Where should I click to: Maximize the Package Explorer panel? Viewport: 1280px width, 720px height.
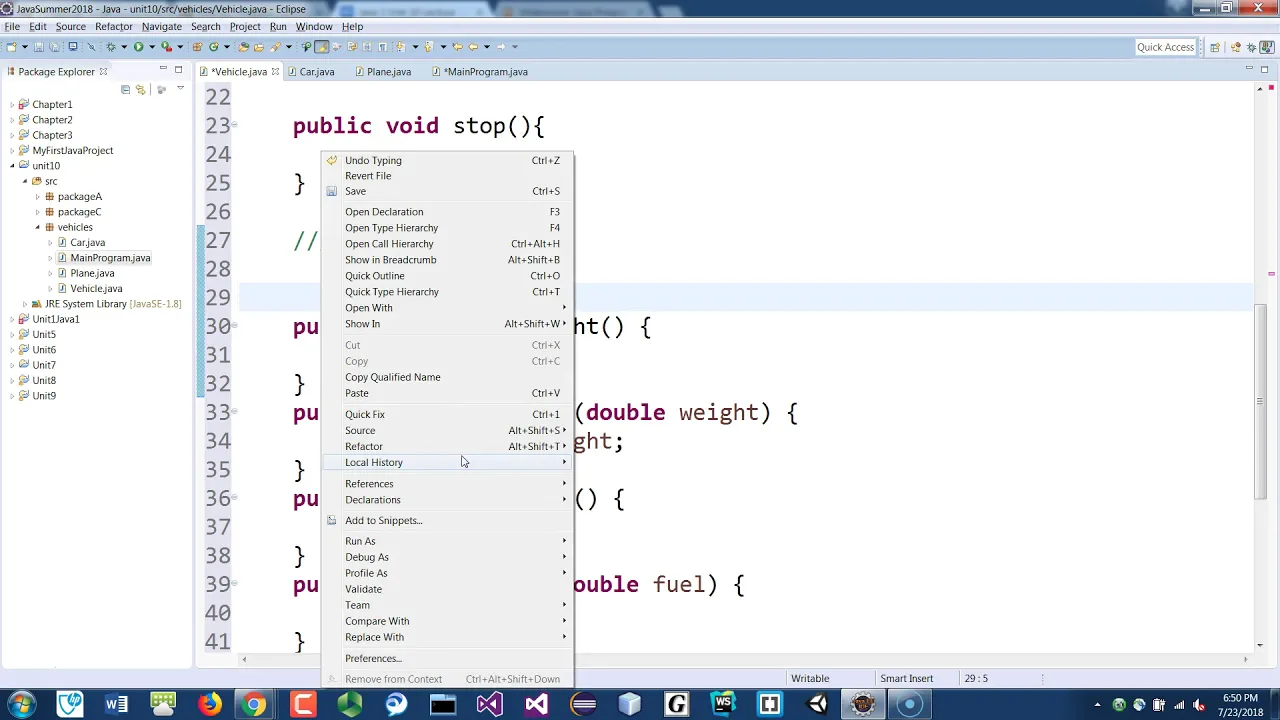coord(178,69)
